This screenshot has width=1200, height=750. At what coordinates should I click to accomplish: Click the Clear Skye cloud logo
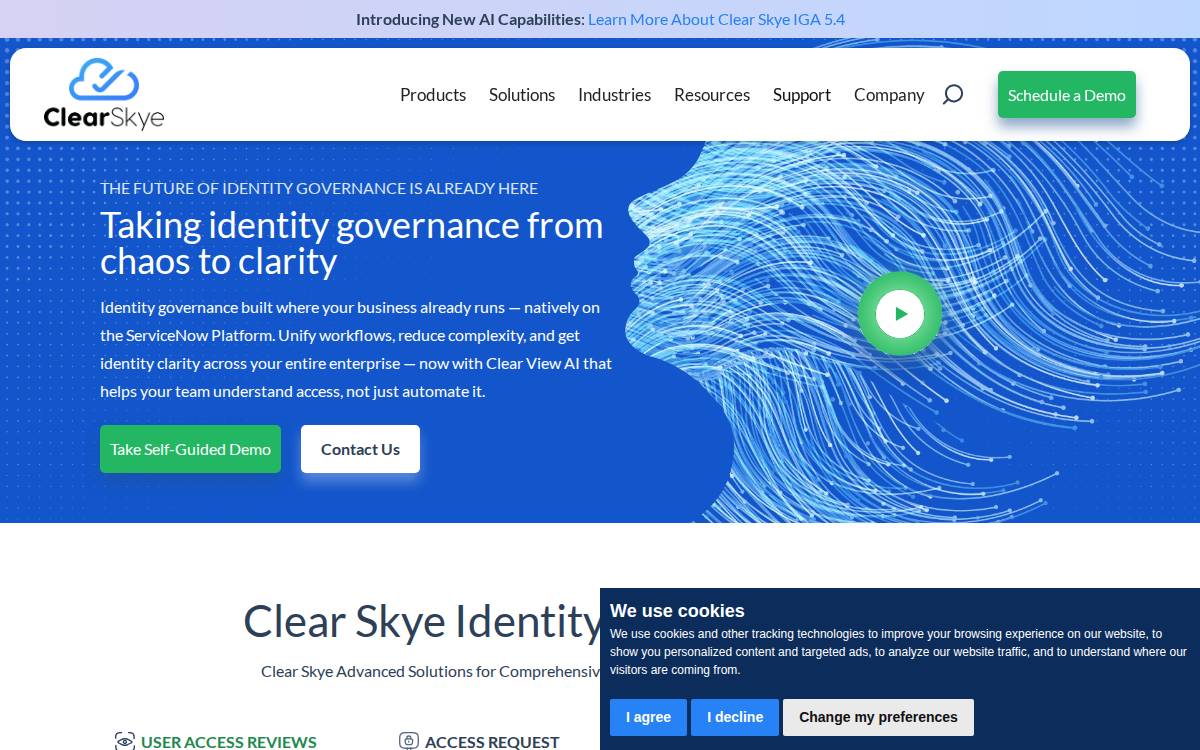104,94
